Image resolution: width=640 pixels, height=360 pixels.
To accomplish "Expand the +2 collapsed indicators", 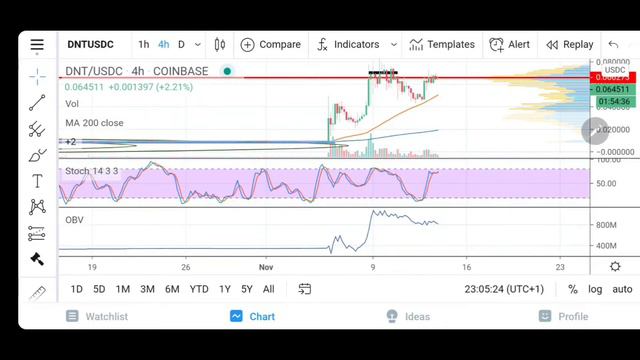I will 71,142.
